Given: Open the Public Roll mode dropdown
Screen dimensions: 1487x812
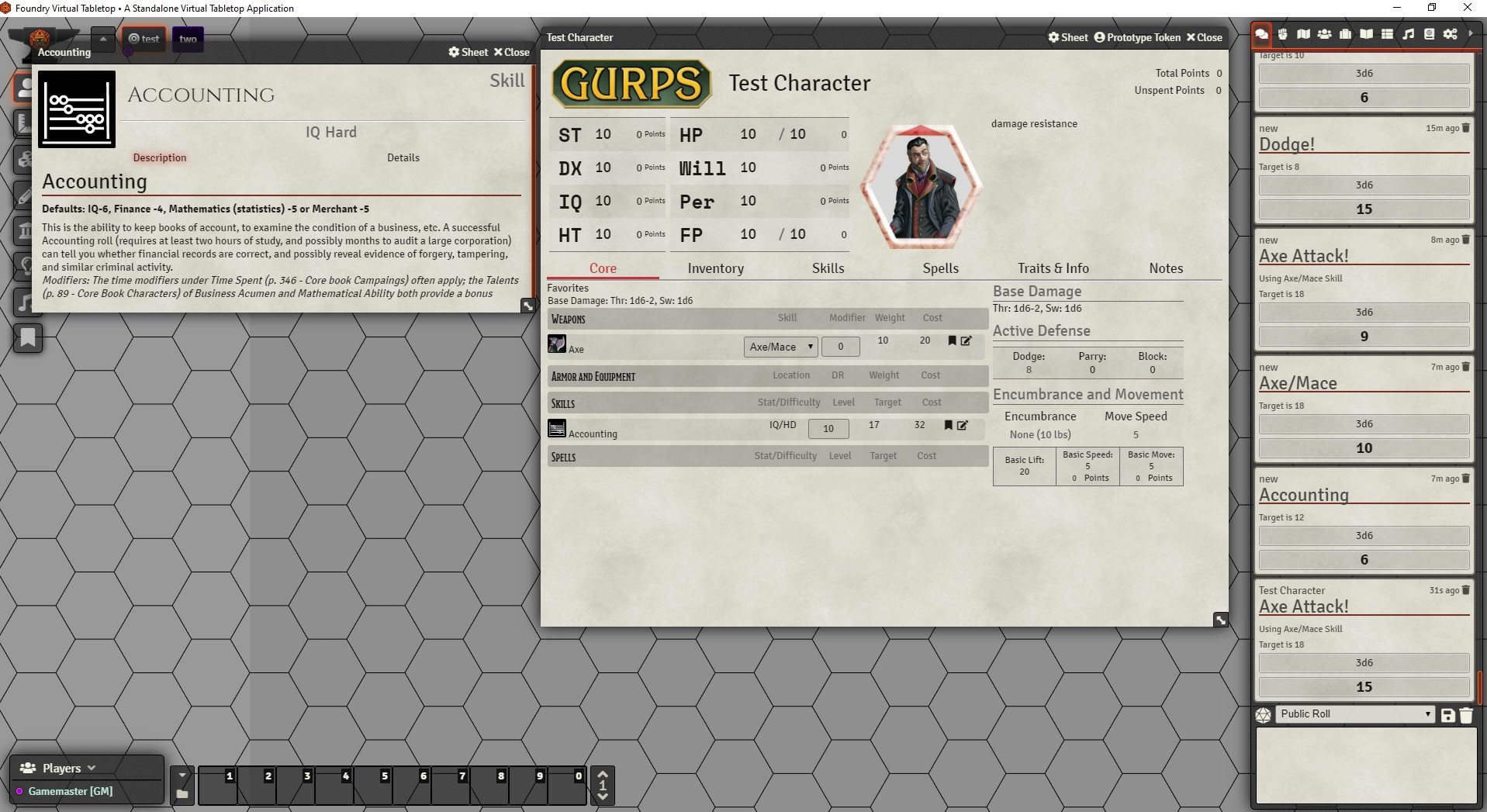Looking at the screenshot, I should (x=1354, y=714).
